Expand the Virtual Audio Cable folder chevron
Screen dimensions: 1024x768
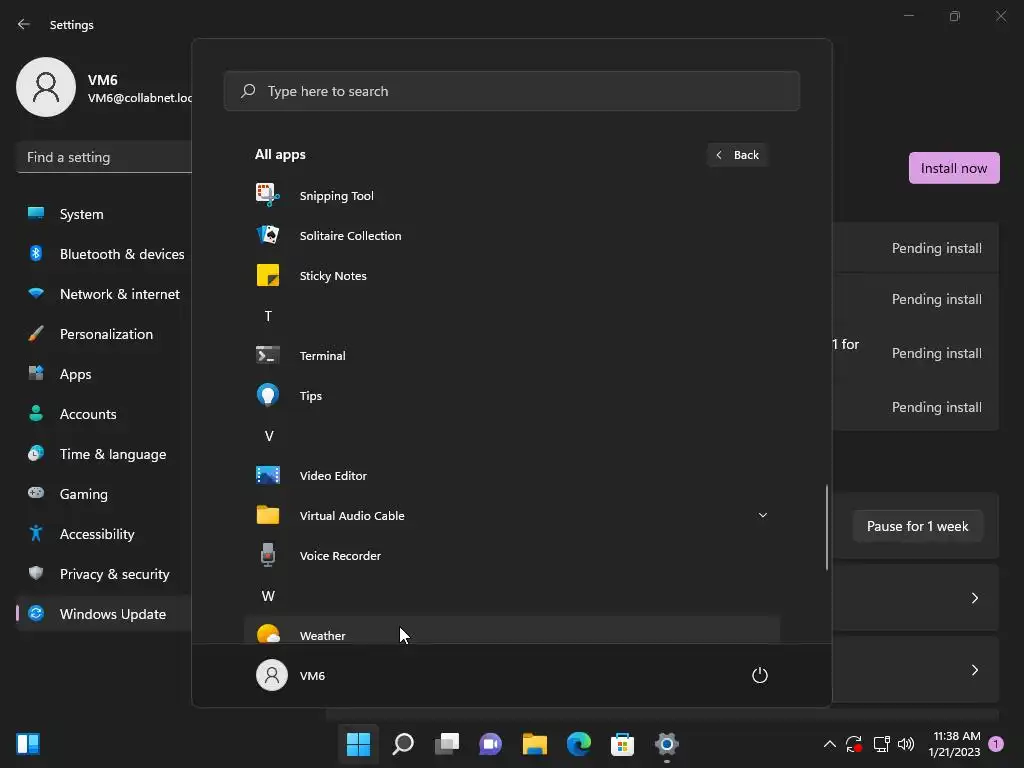coord(762,515)
